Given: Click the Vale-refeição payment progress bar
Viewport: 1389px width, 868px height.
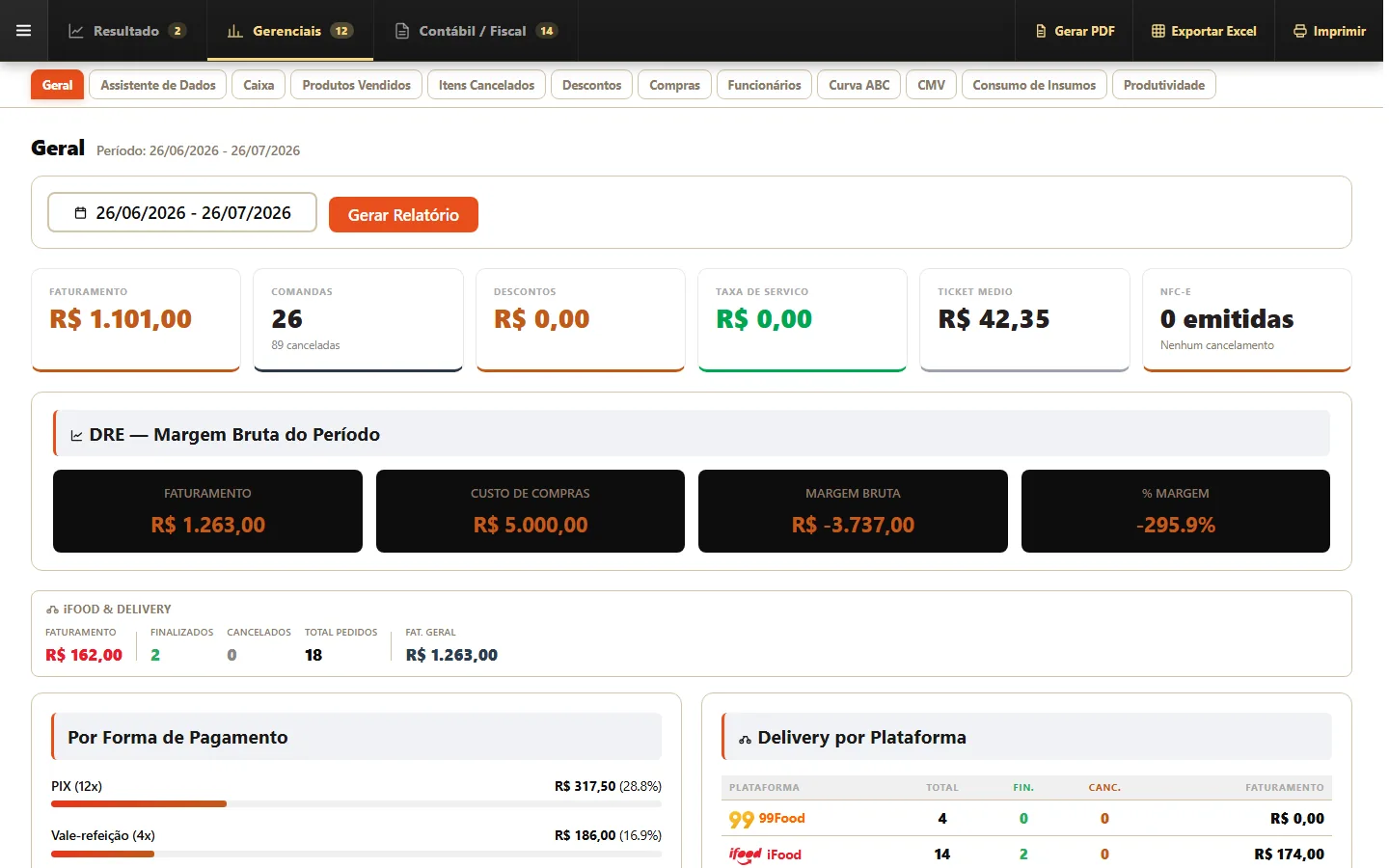Looking at the screenshot, I should tap(356, 854).
